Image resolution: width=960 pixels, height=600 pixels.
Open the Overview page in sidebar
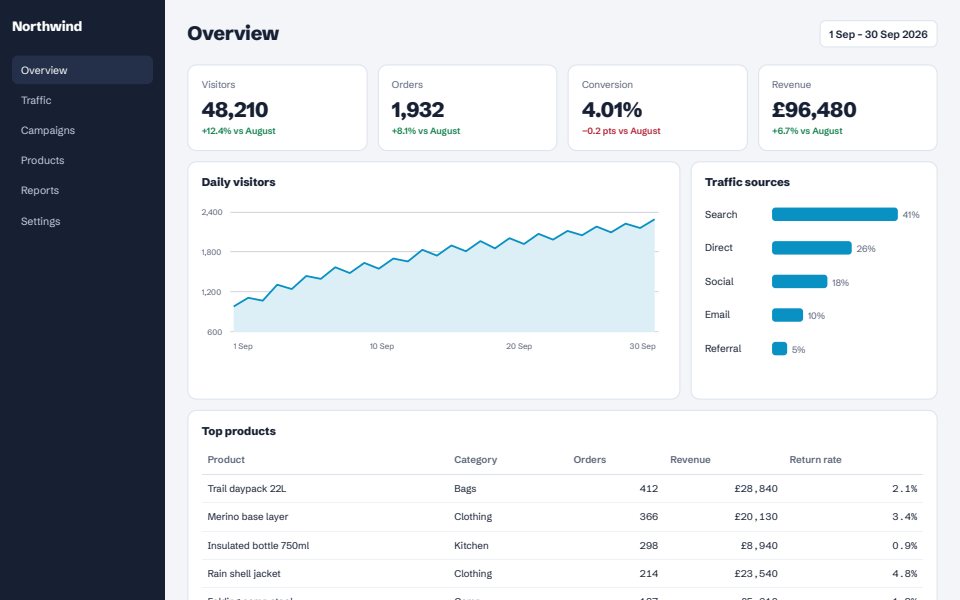[82, 70]
